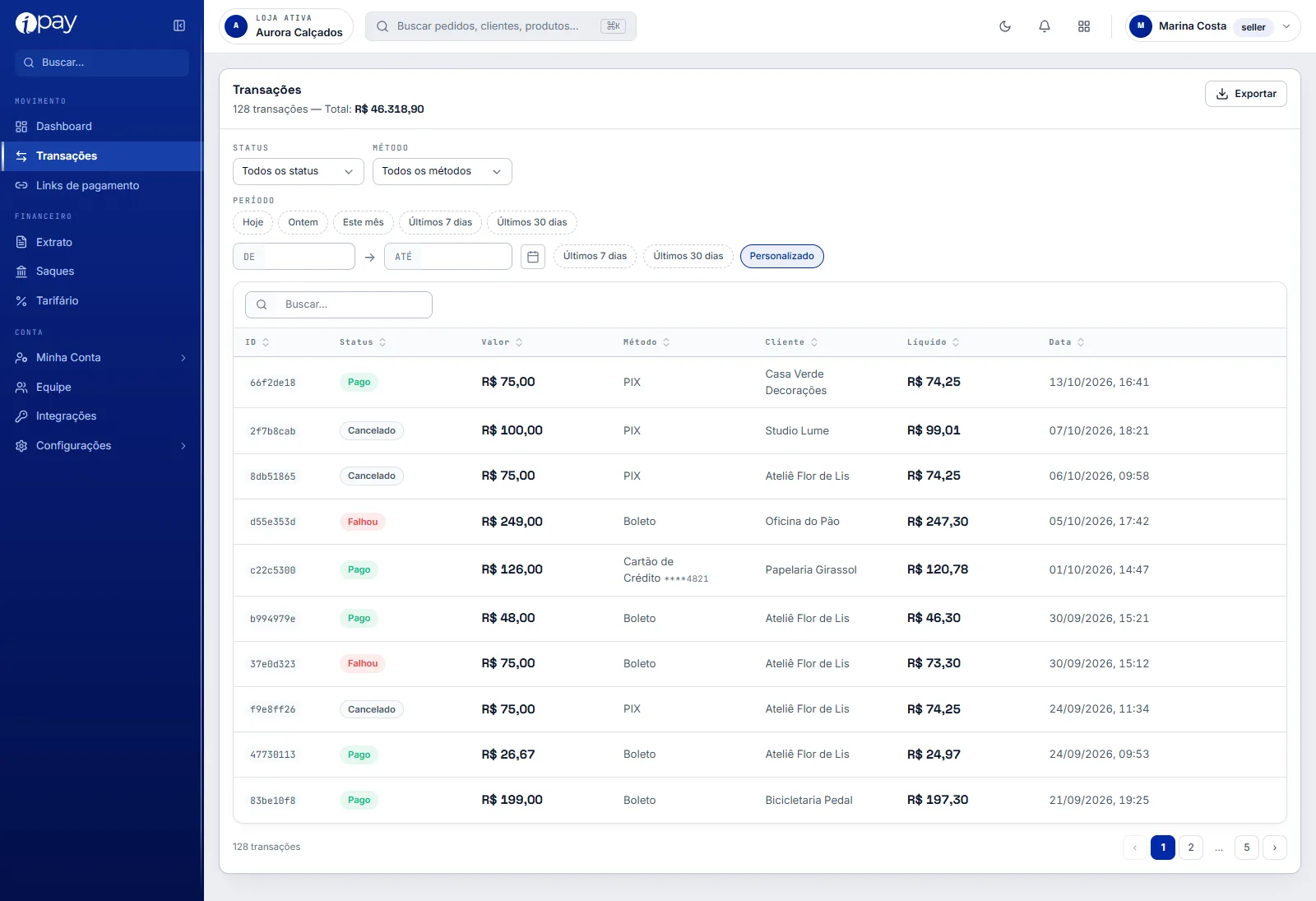
Task: Sort table by Cliente column
Action: pyautogui.click(x=791, y=342)
